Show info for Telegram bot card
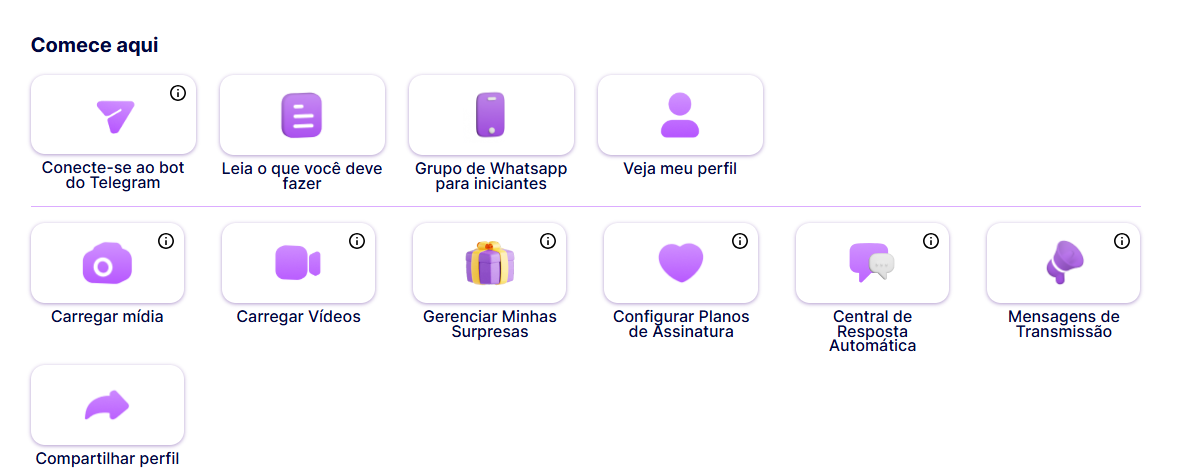Viewport: 1192px width, 472px height. [x=178, y=93]
